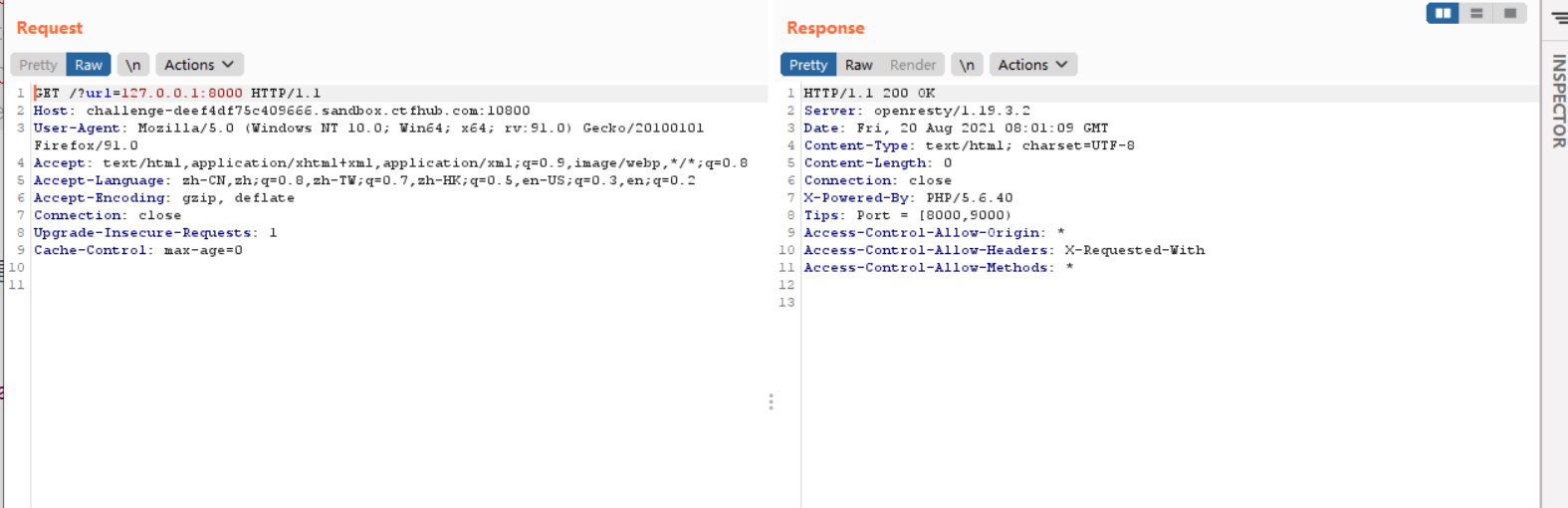1568x508 pixels.
Task: Click the HTTP/1.1 200 OK status line
Action: pyautogui.click(x=870, y=93)
